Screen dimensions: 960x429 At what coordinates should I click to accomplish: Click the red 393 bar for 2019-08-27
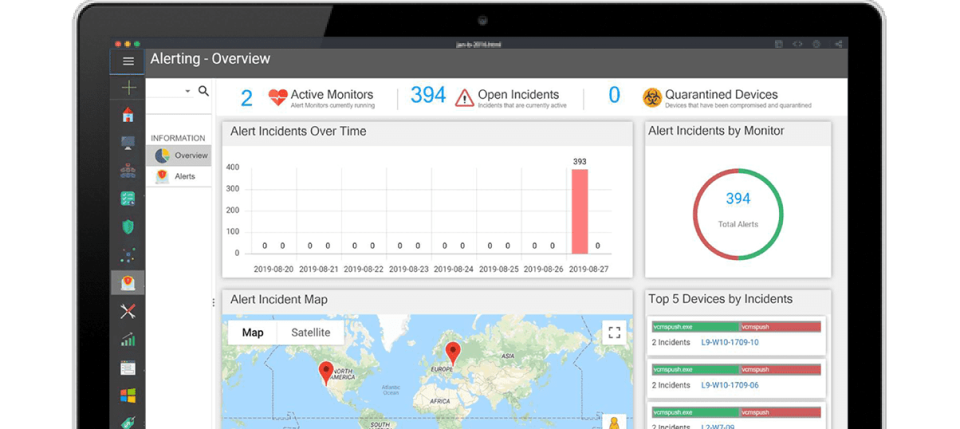pyautogui.click(x=580, y=211)
